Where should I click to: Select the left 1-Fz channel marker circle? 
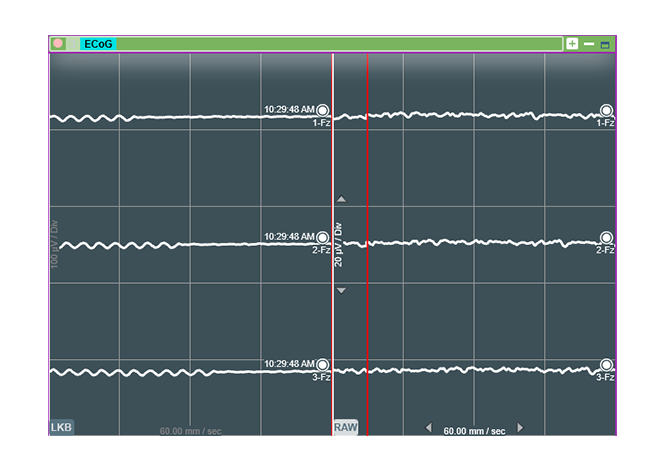click(x=323, y=111)
